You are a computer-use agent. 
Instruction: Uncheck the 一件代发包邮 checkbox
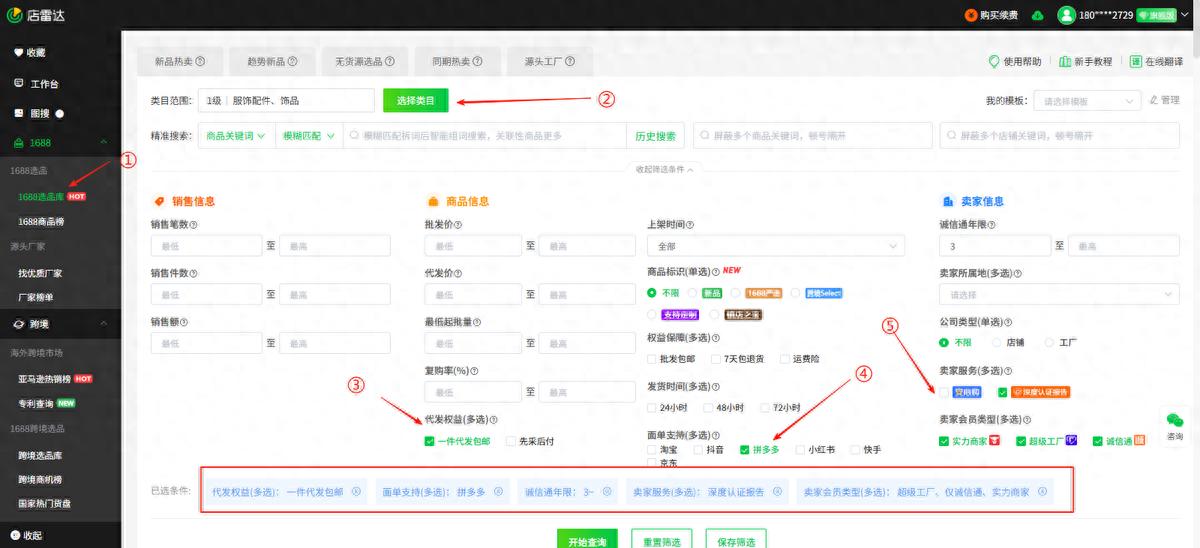pyautogui.click(x=429, y=441)
